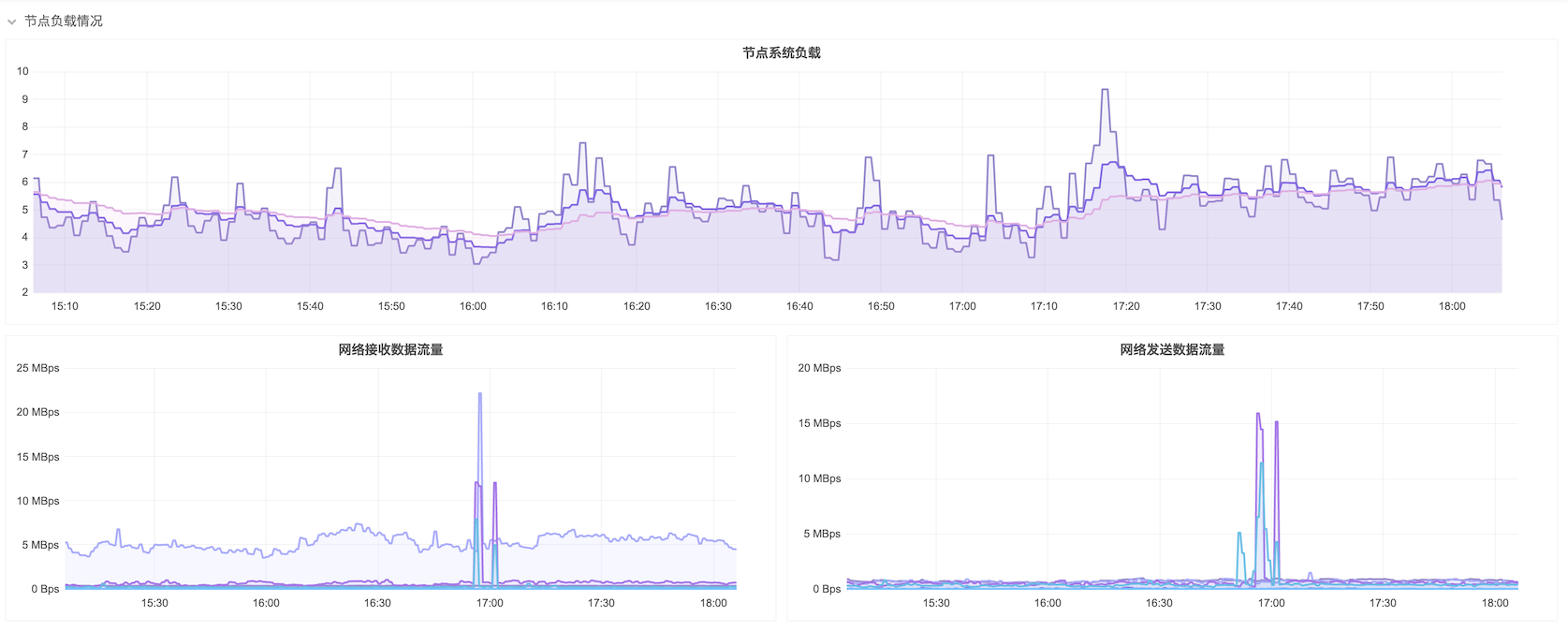Open the 节点系统负载 panel title menu

tap(781, 53)
